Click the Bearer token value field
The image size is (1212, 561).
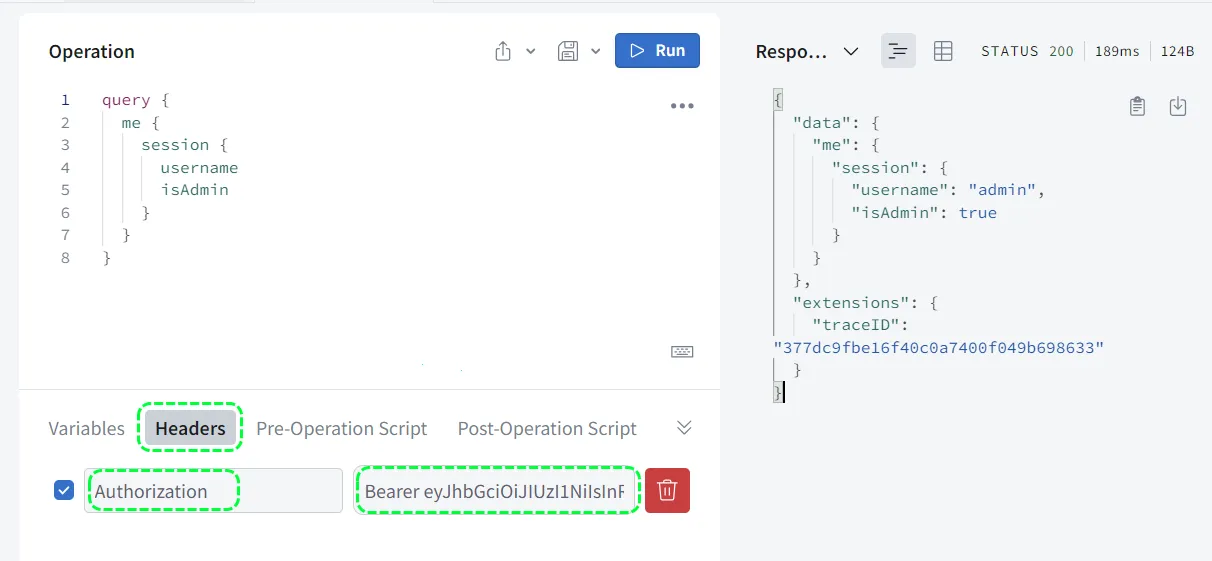click(x=496, y=491)
